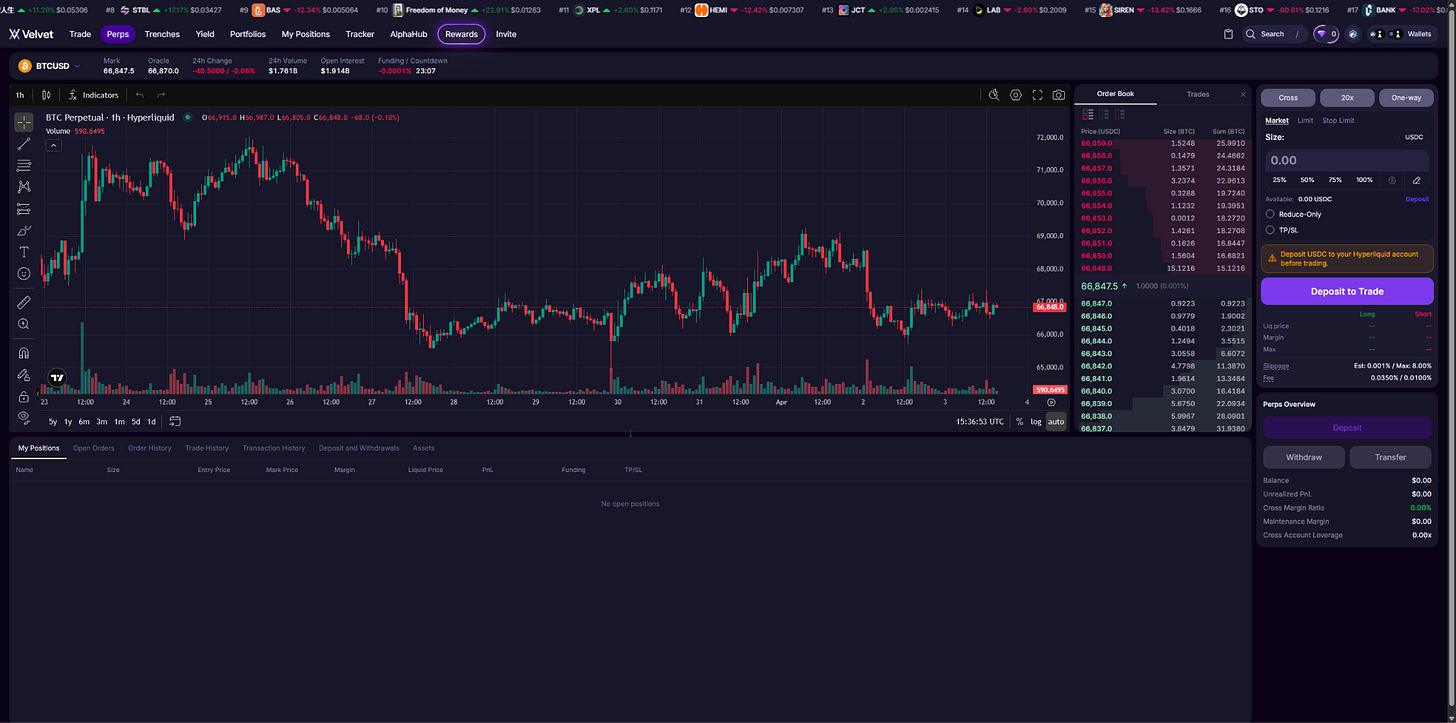Open the Fibonacci retracement tools
This screenshot has height=723, width=1456.
click(x=24, y=165)
